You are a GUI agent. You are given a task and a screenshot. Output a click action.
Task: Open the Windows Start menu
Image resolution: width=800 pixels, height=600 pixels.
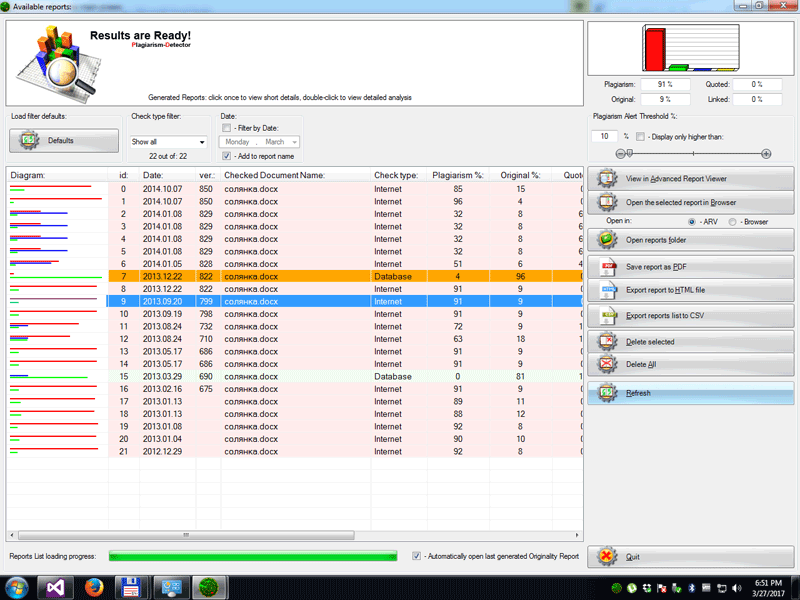[x=17, y=588]
